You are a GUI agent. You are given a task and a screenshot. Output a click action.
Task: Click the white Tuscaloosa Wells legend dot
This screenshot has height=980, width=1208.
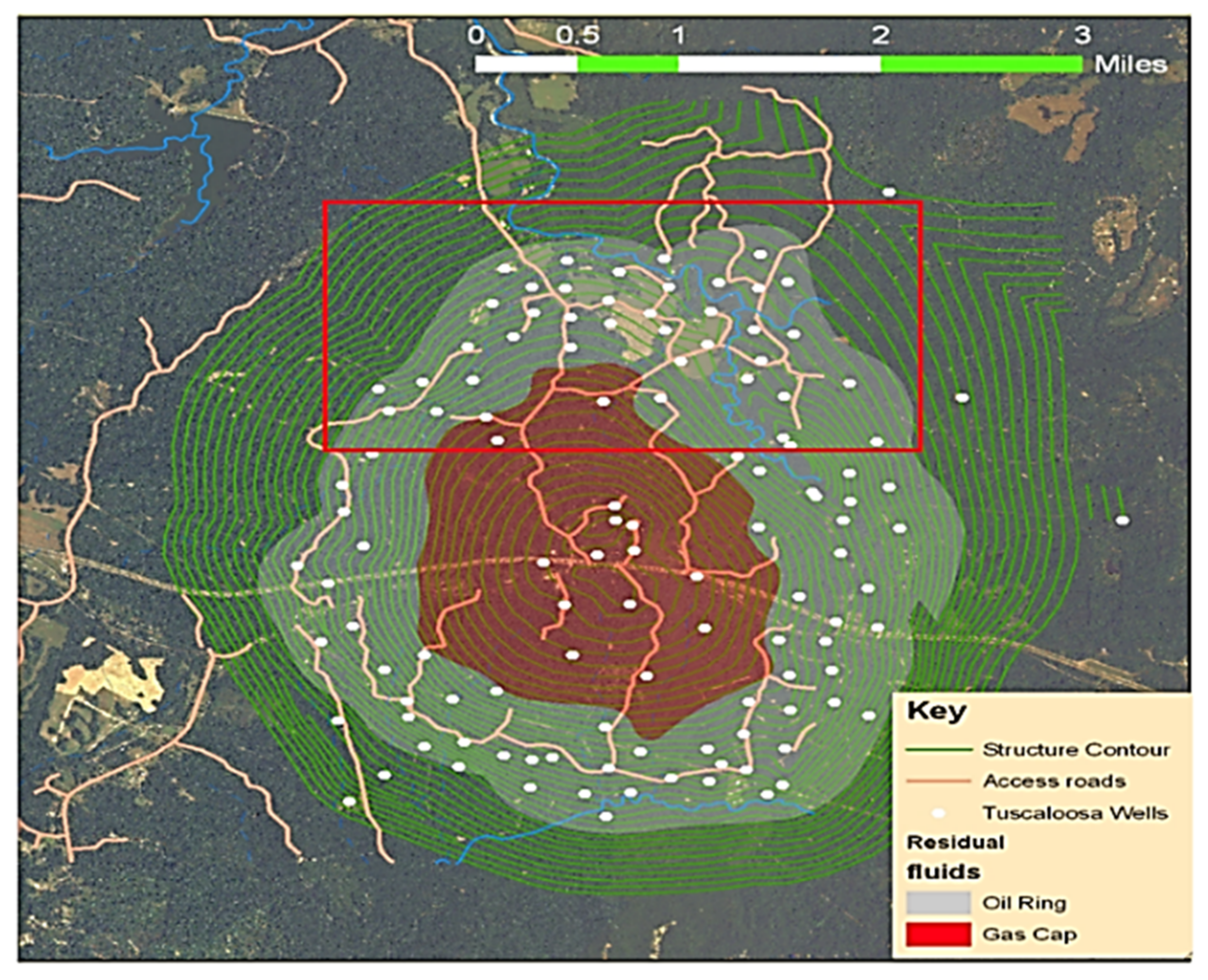coord(938,813)
